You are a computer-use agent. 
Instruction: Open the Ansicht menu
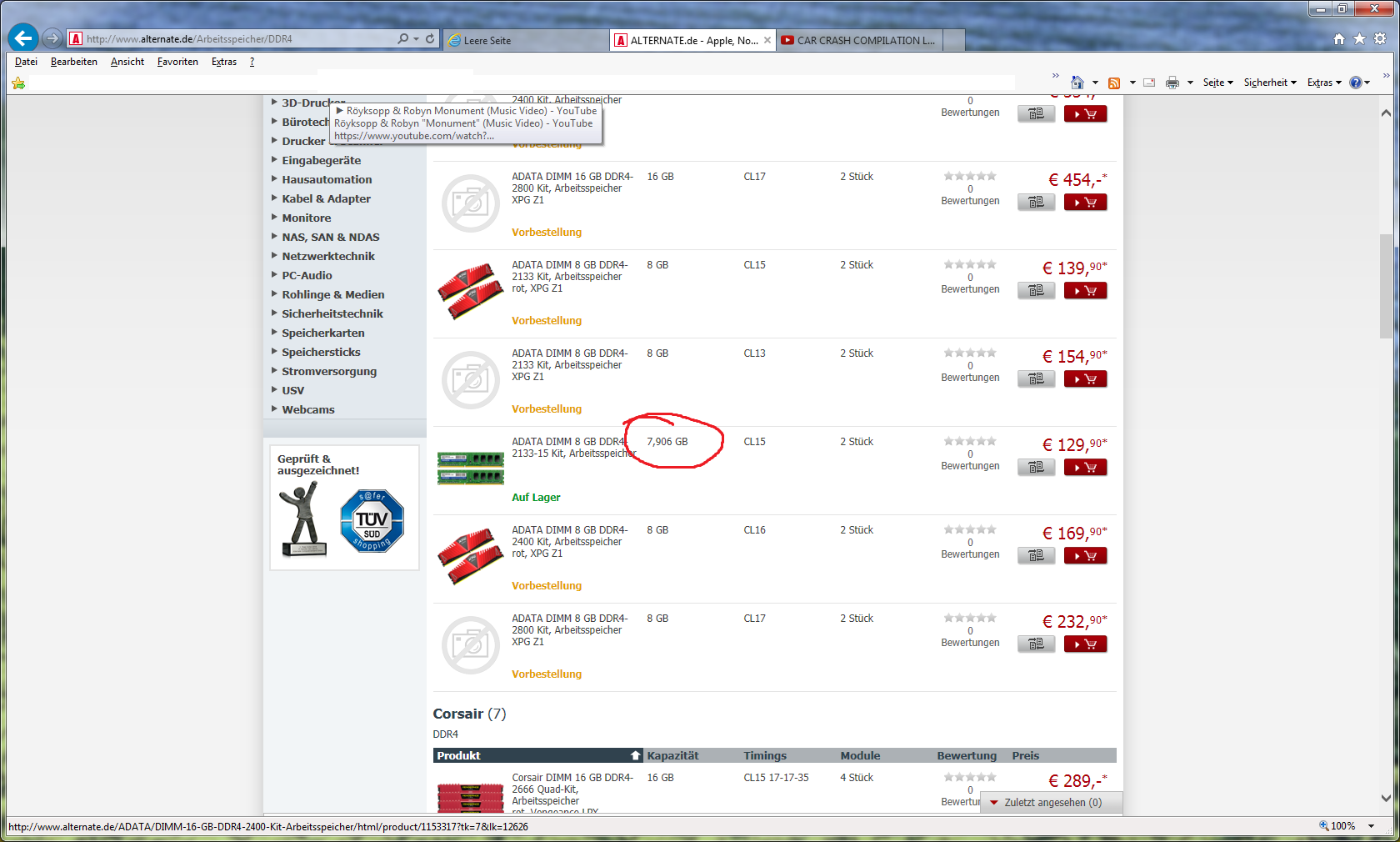(127, 62)
